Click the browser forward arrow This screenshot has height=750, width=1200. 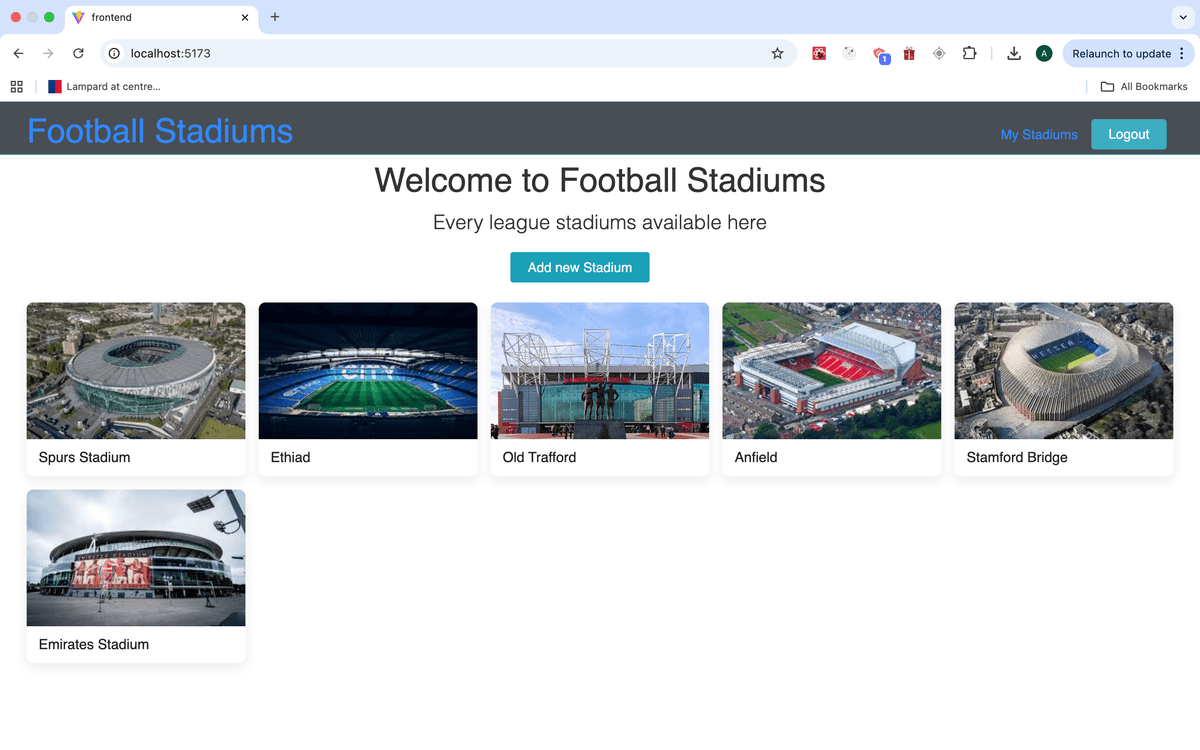48,54
